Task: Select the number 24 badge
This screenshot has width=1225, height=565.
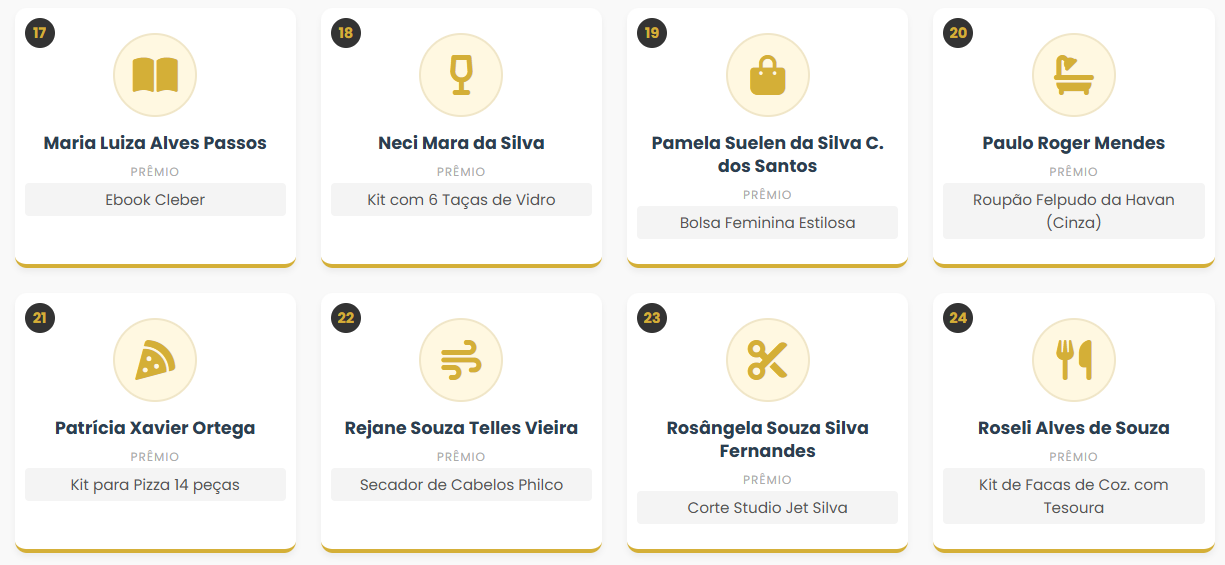Action: [x=958, y=318]
